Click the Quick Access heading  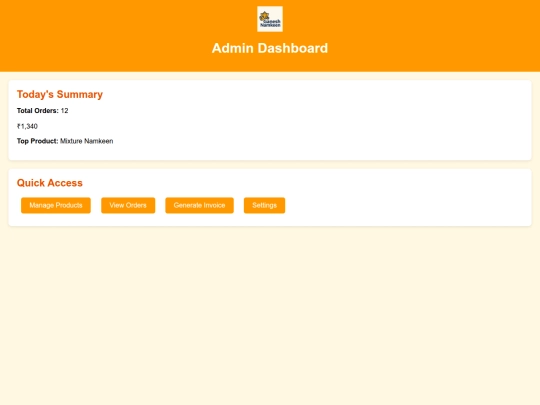click(50, 183)
